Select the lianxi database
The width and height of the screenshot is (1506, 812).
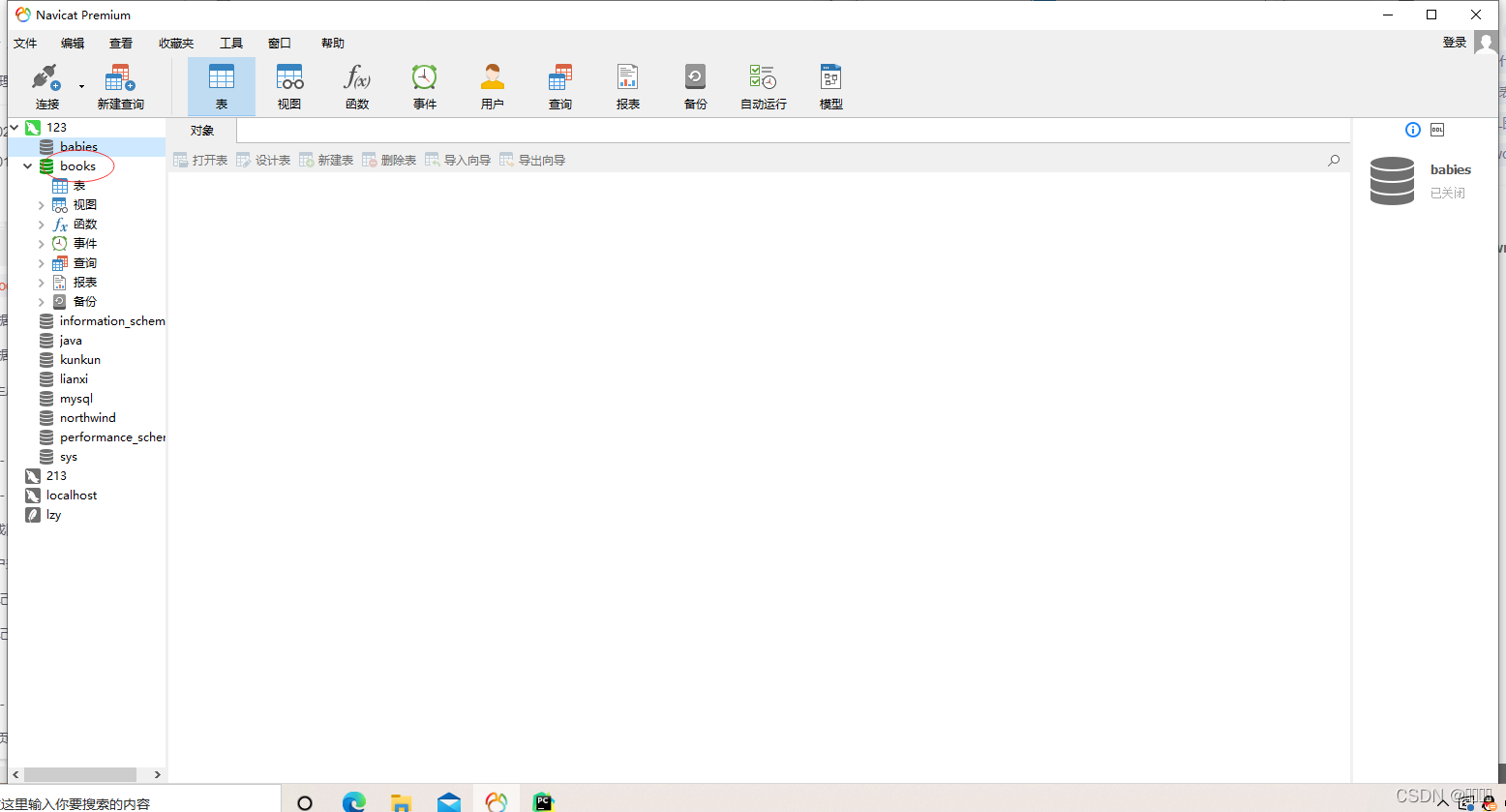(74, 379)
